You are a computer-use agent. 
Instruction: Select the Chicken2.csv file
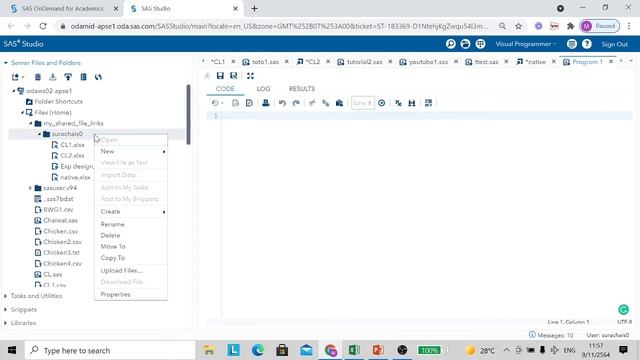(x=62, y=242)
